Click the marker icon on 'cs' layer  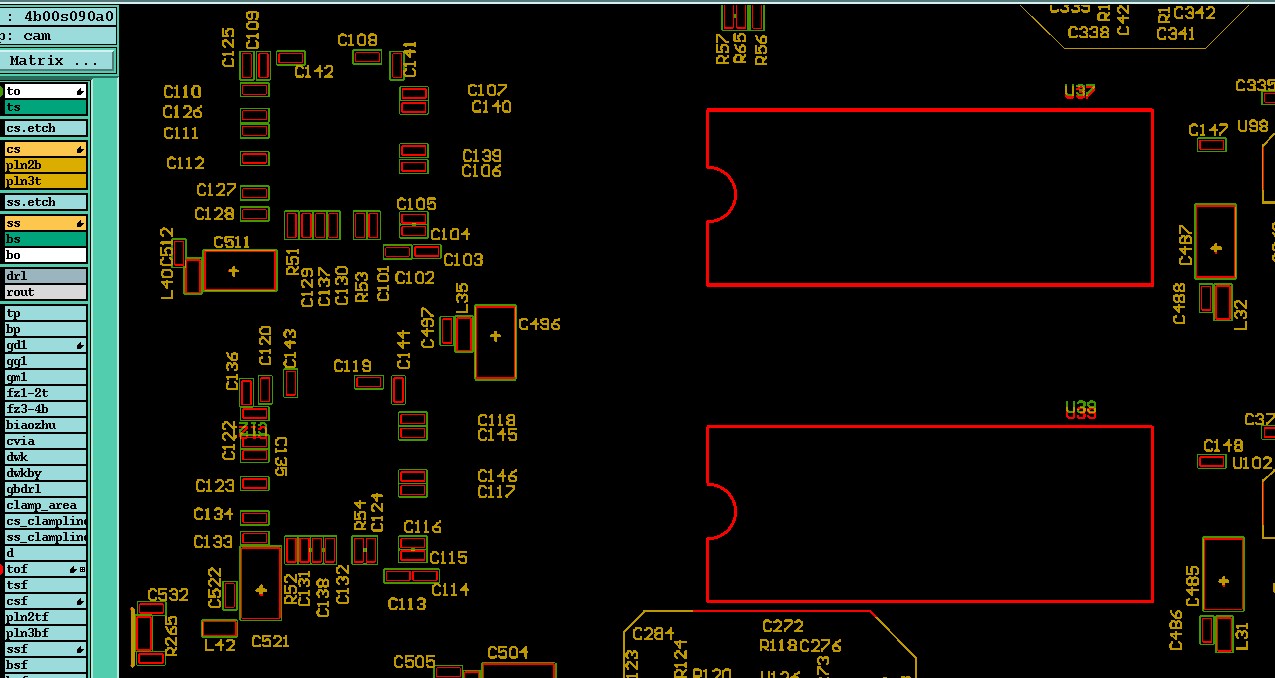click(80, 149)
